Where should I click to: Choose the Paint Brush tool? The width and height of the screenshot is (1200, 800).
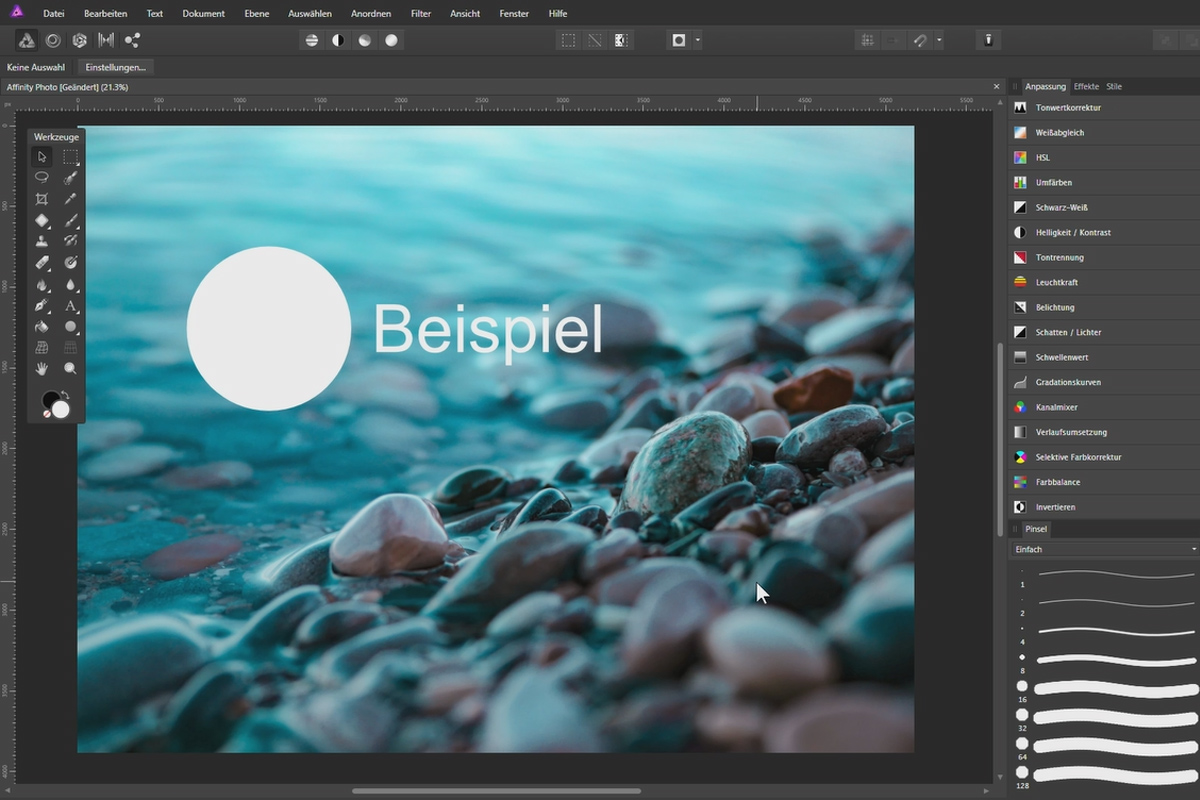71,220
